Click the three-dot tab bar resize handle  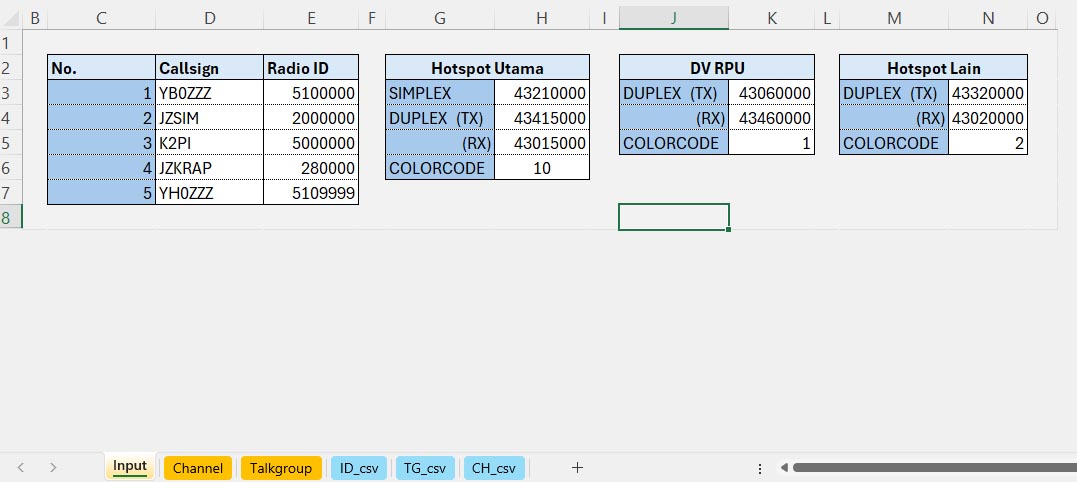click(x=760, y=468)
